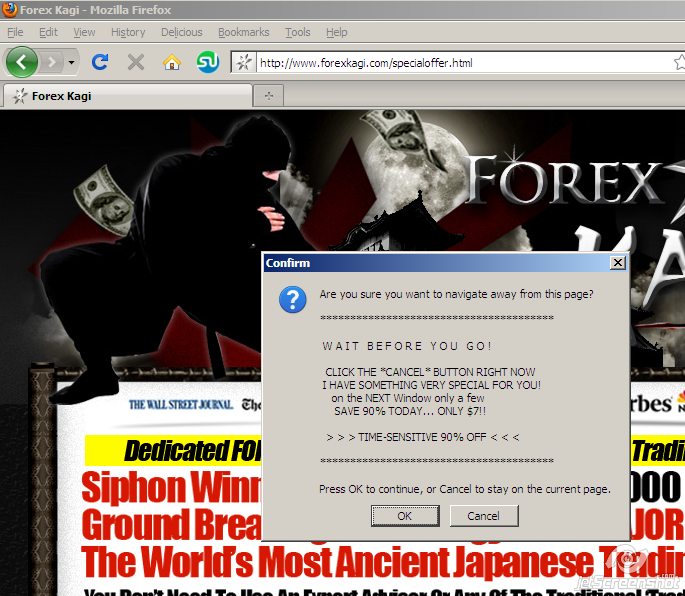This screenshot has height=596, width=685.
Task: Select the Forex Kagi tab
Action: [128, 96]
